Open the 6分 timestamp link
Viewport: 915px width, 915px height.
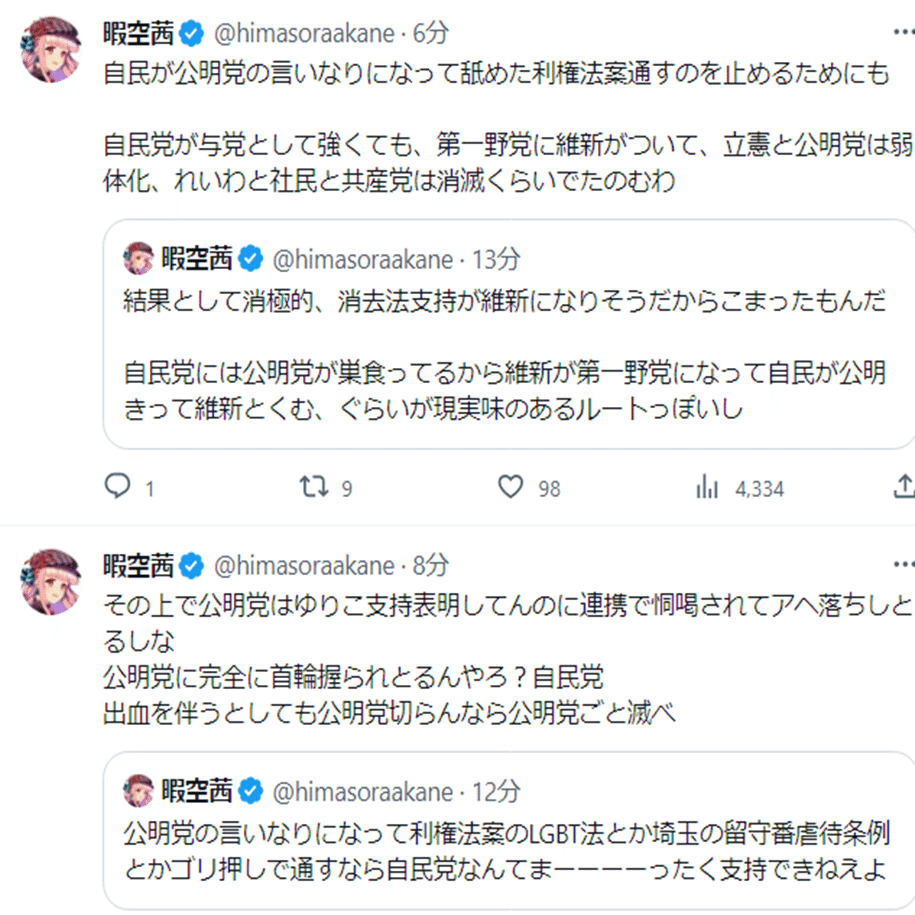coord(432,33)
